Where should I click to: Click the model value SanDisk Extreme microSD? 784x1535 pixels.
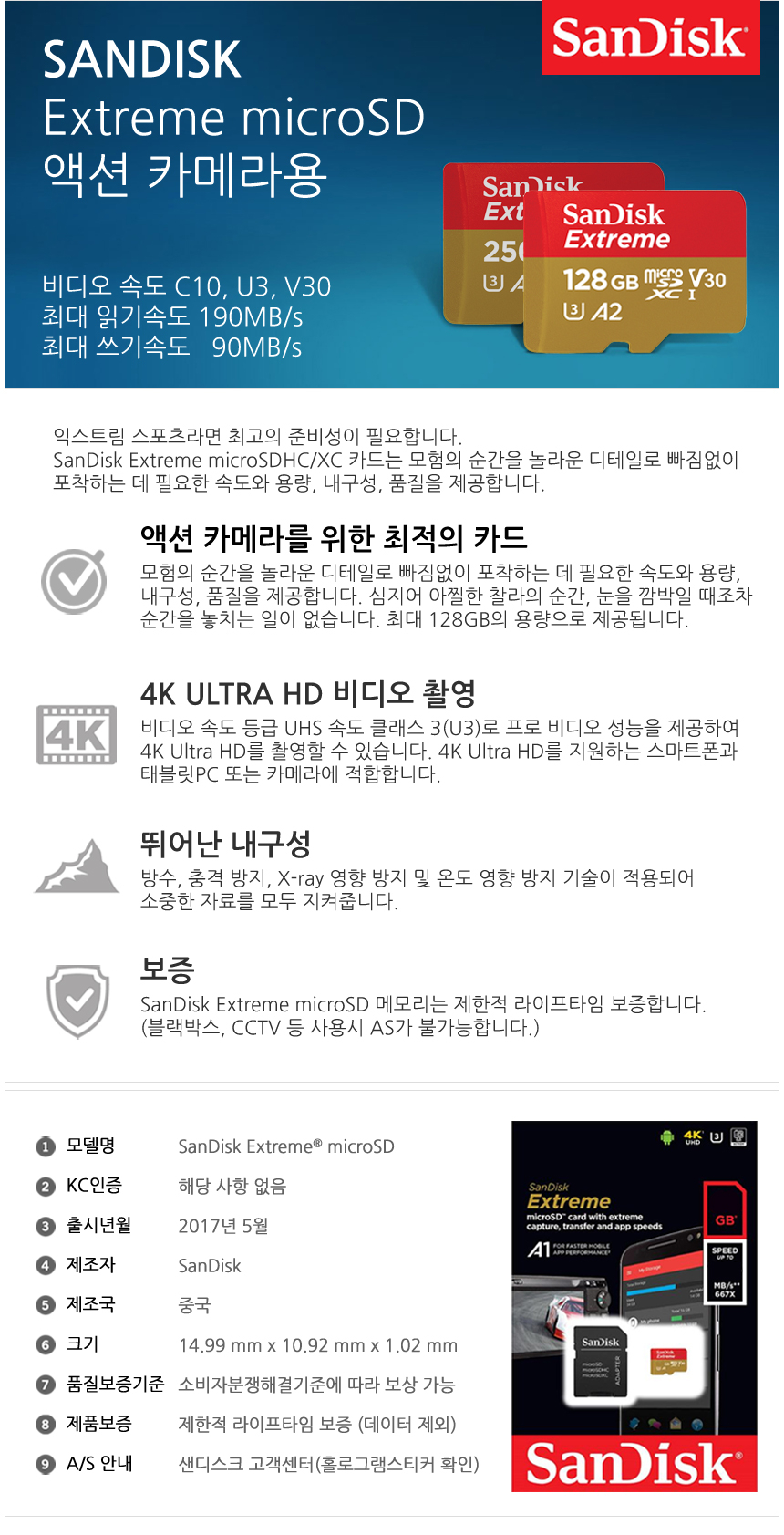[x=286, y=1146]
